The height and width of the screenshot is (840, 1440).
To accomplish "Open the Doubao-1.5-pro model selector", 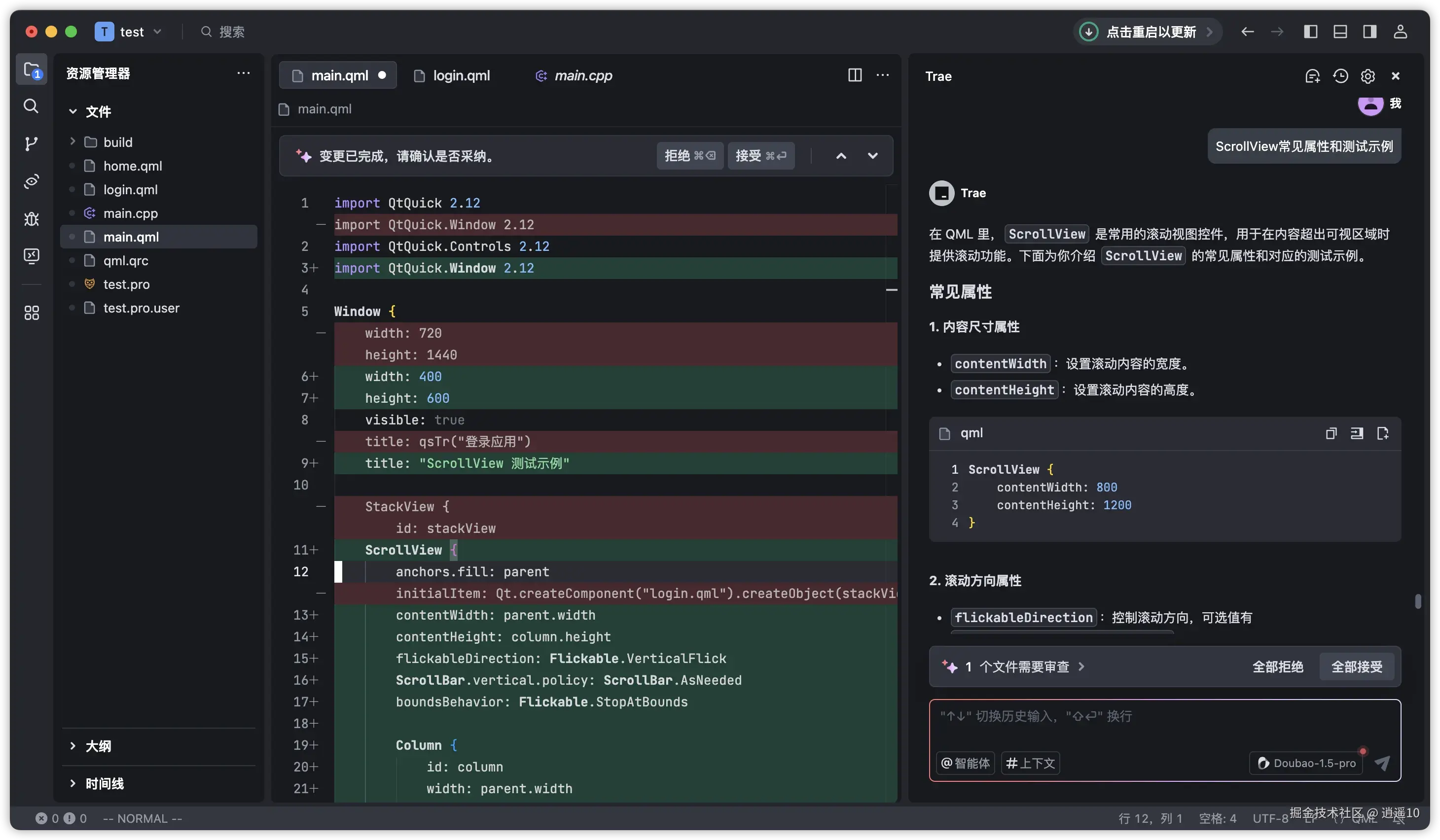I will coord(1306,763).
